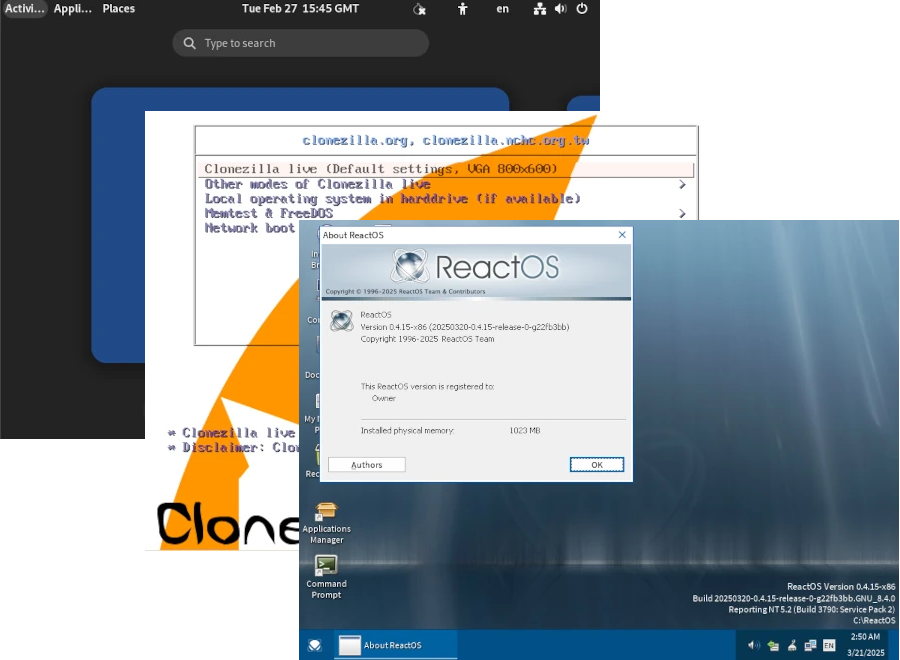Click the 'Version 0.4.15-x86' line in the dialog

click(x=465, y=327)
